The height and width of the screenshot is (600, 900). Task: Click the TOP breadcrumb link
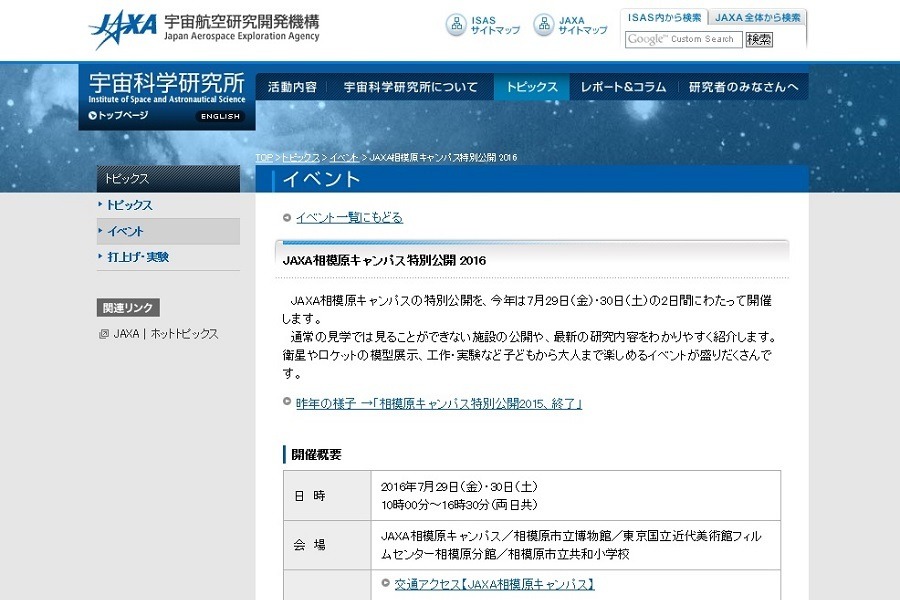pyautogui.click(x=264, y=157)
